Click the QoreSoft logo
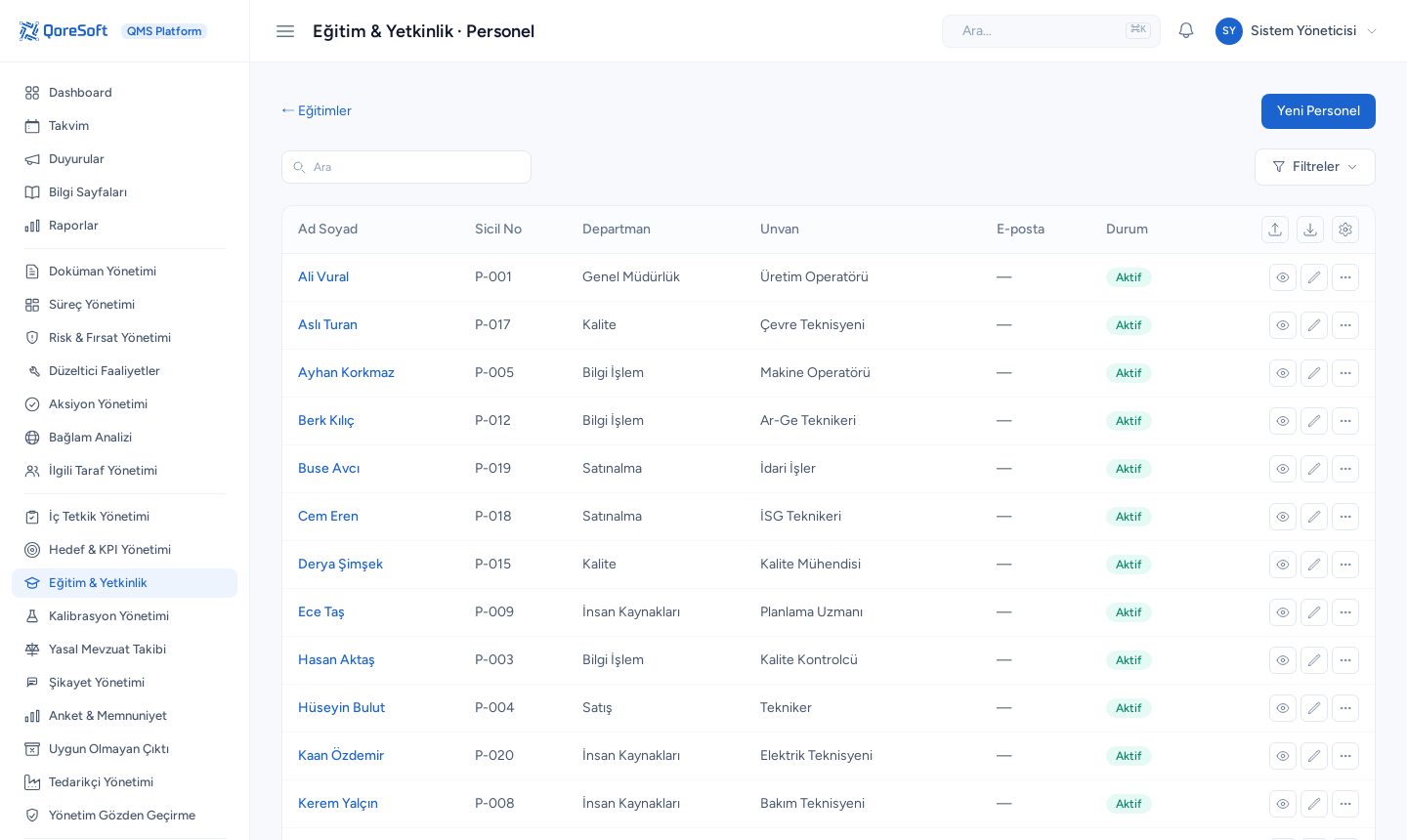Screen dimensions: 1407x840 [x=64, y=31]
